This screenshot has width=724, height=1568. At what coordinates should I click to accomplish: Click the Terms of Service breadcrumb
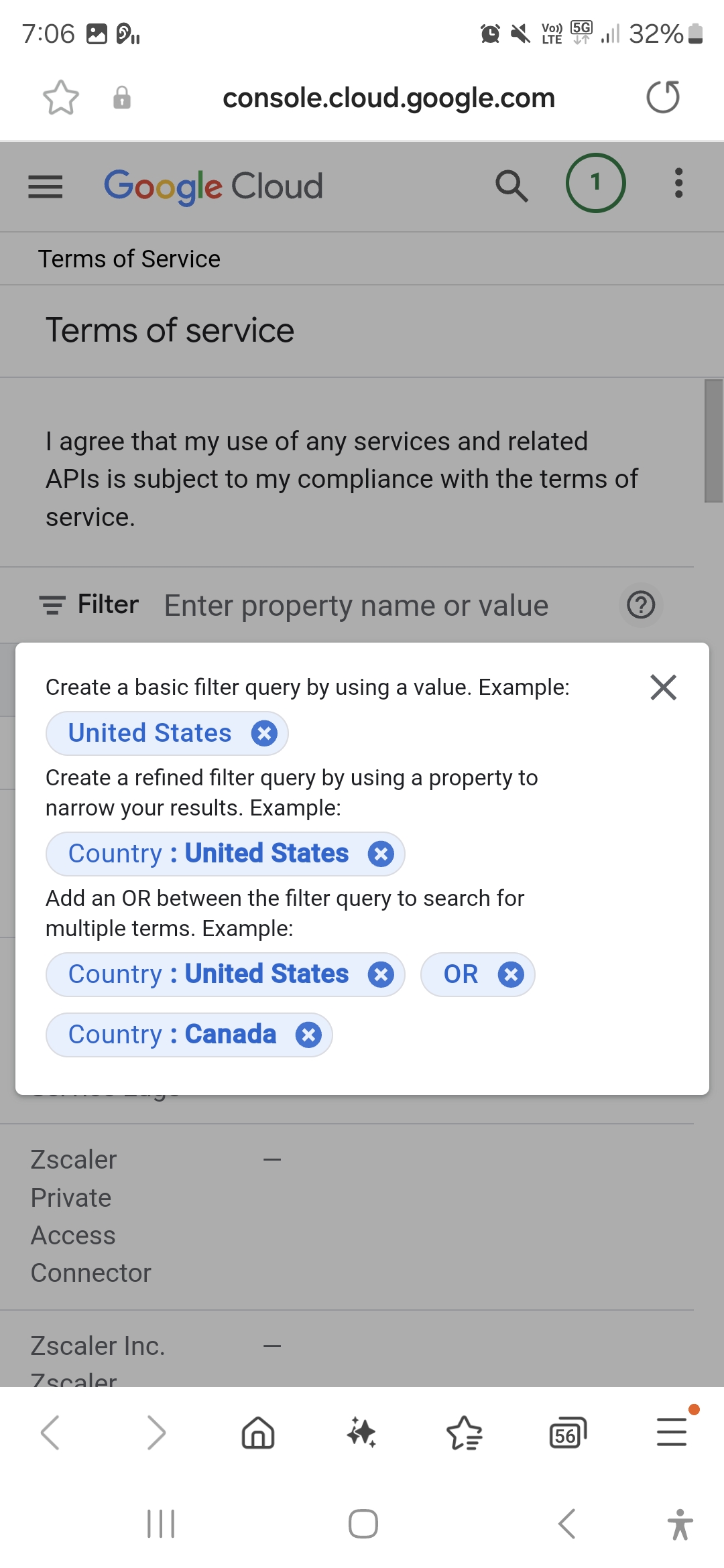(129, 259)
